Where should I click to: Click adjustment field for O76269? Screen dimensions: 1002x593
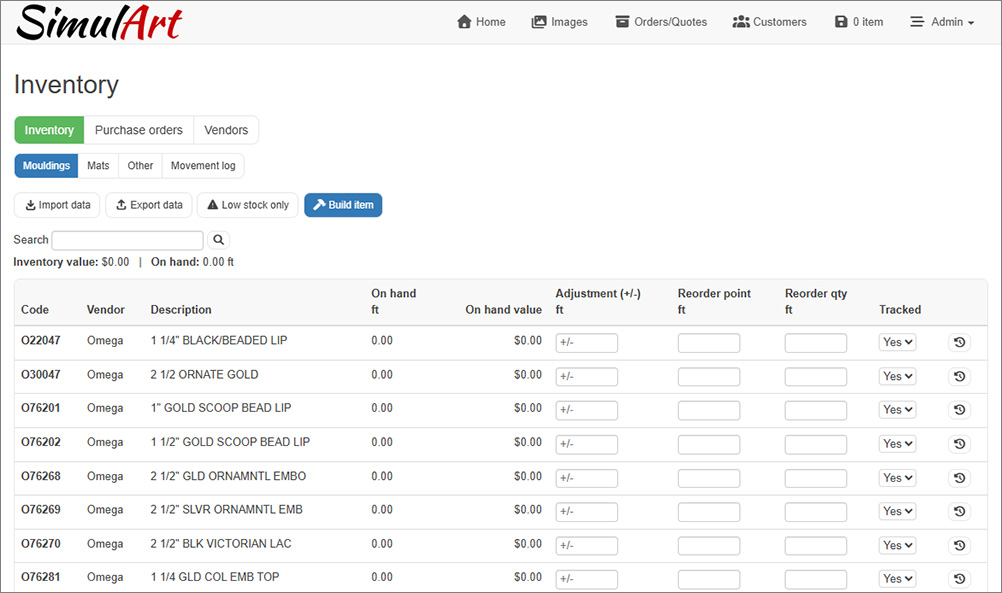click(587, 512)
